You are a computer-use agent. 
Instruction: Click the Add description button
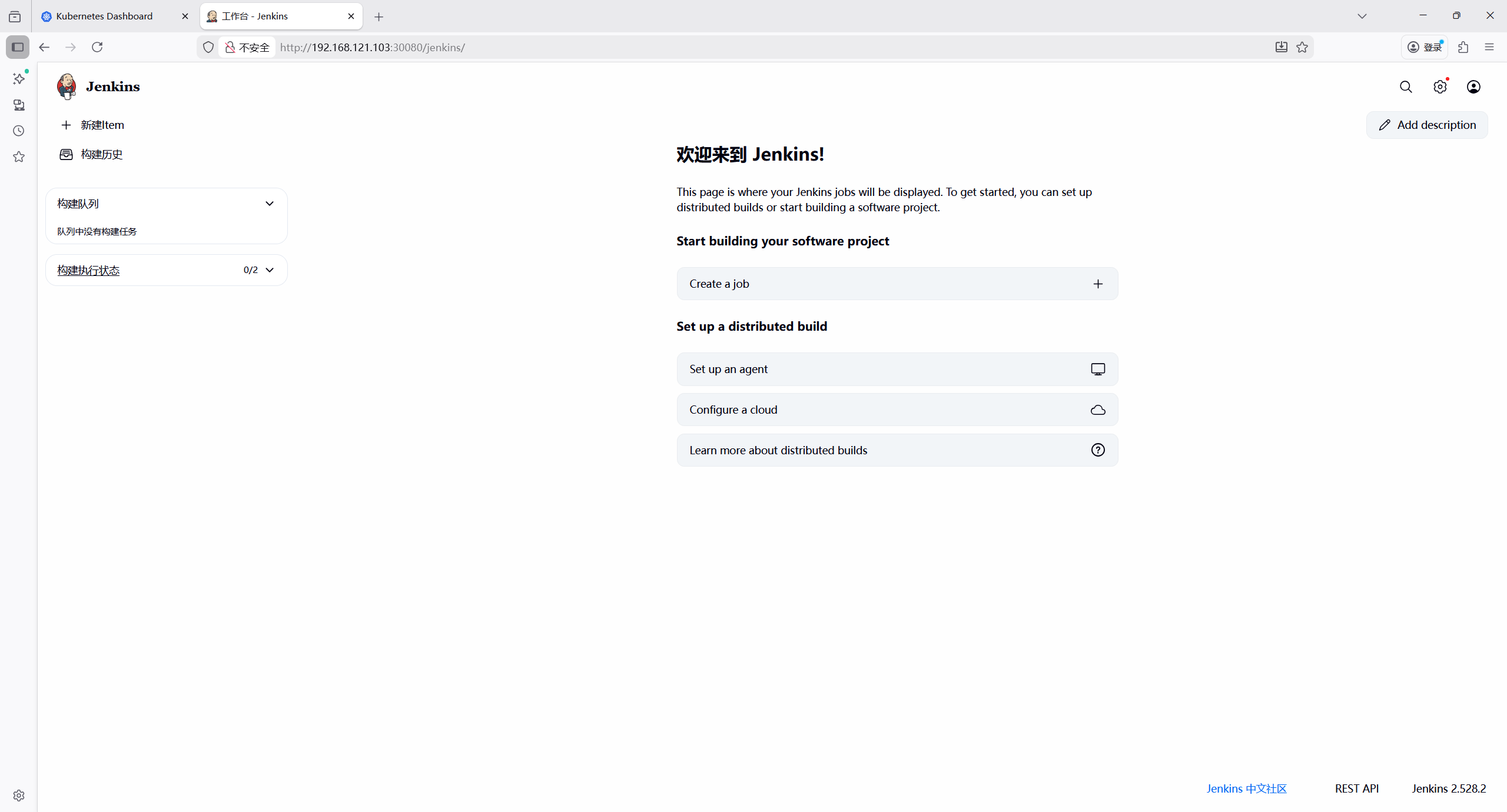[x=1427, y=125]
